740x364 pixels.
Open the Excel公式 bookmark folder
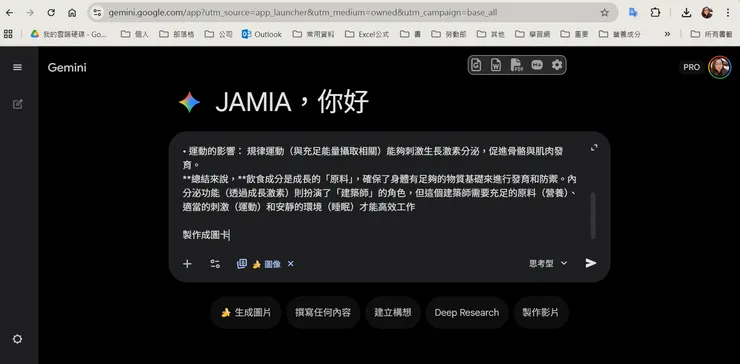pos(367,34)
